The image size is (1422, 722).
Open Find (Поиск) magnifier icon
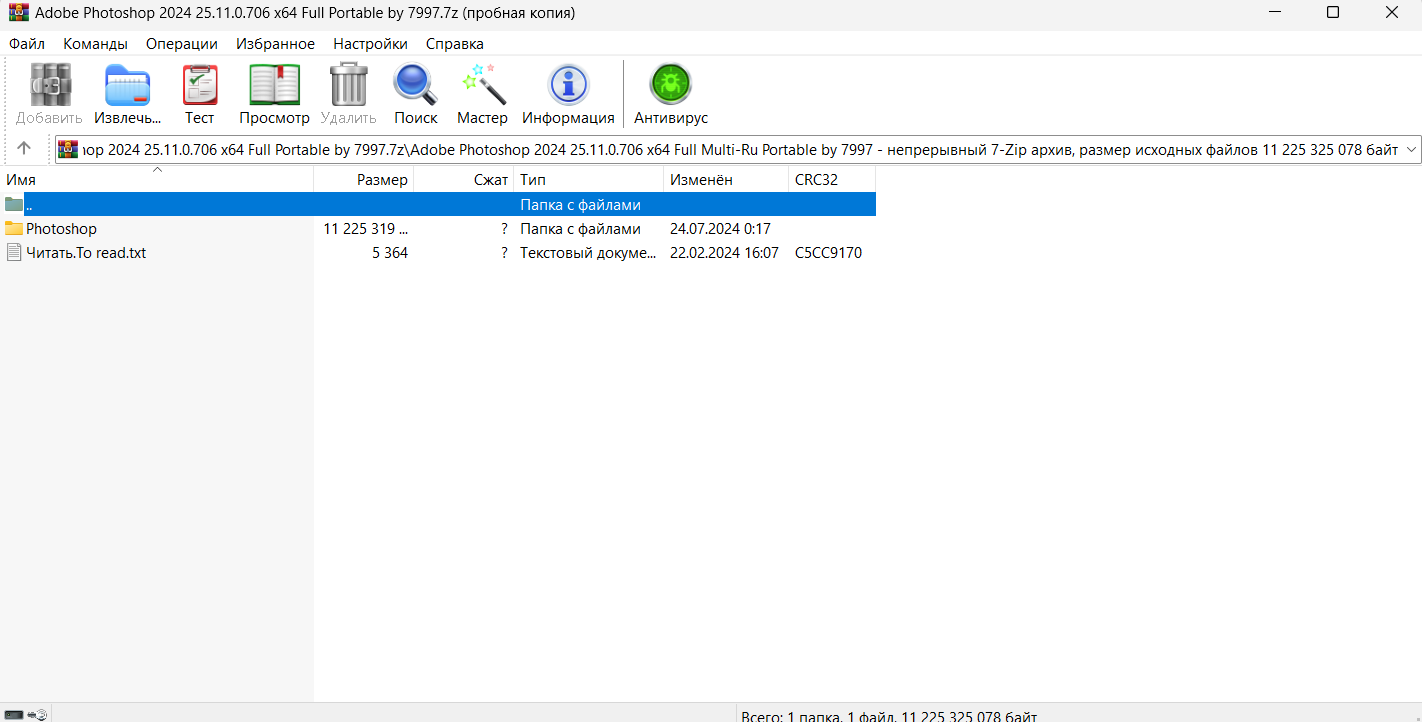pos(415,84)
